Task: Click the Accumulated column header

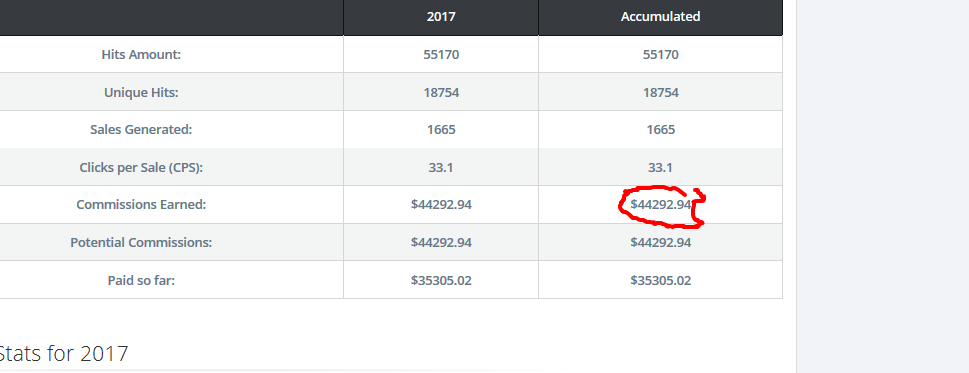Action: (660, 17)
